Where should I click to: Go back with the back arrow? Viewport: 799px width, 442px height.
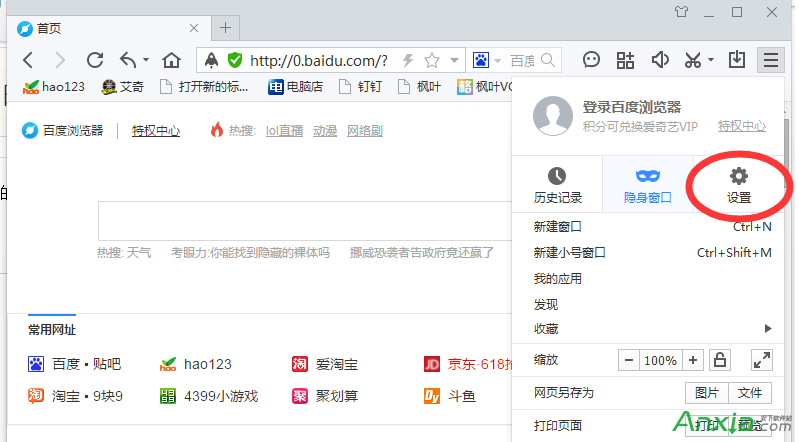coord(28,60)
